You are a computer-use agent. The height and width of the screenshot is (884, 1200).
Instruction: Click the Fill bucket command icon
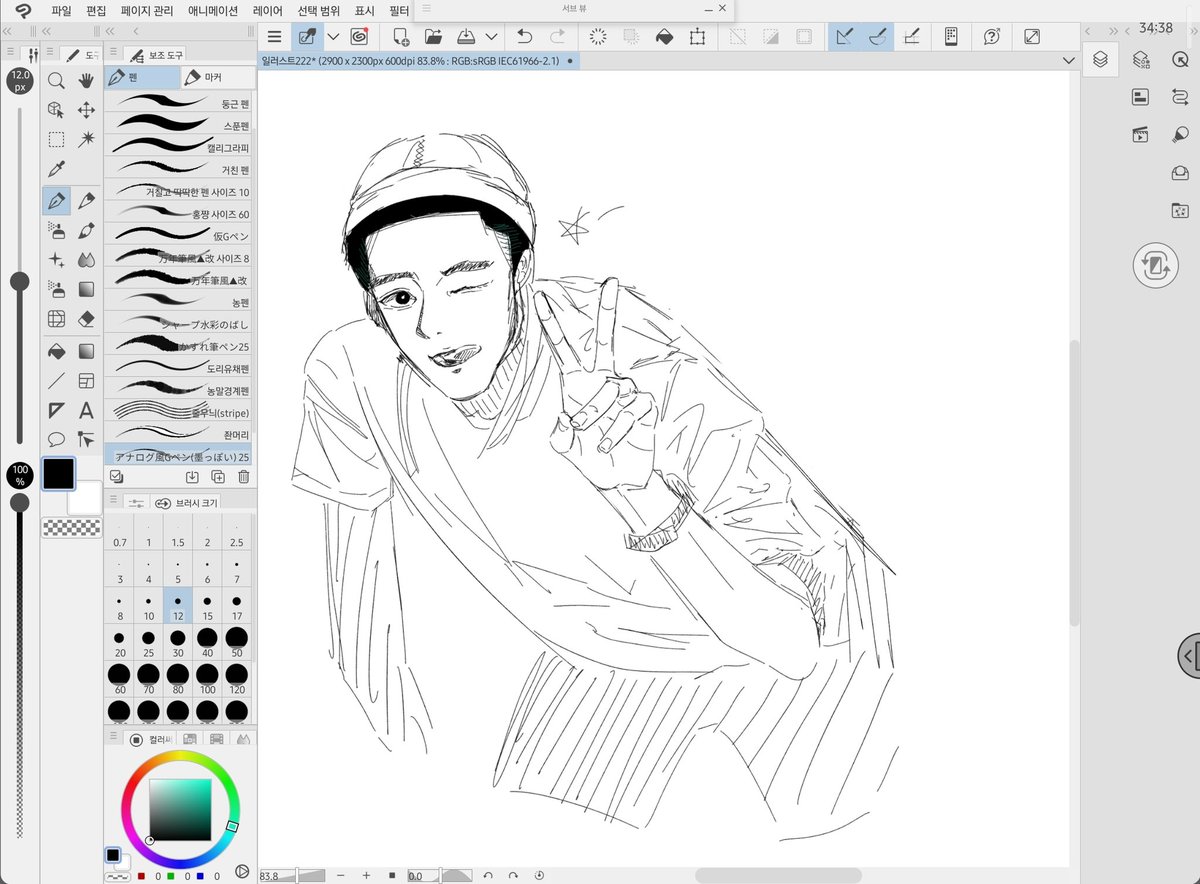664,36
